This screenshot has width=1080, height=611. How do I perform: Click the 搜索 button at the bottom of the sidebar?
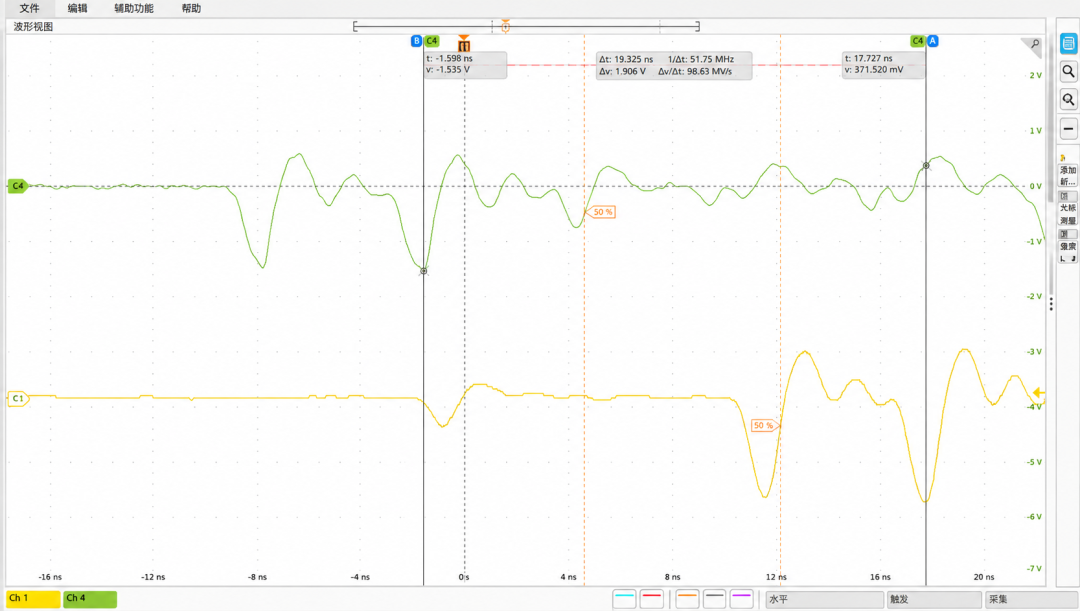click(x=1068, y=246)
